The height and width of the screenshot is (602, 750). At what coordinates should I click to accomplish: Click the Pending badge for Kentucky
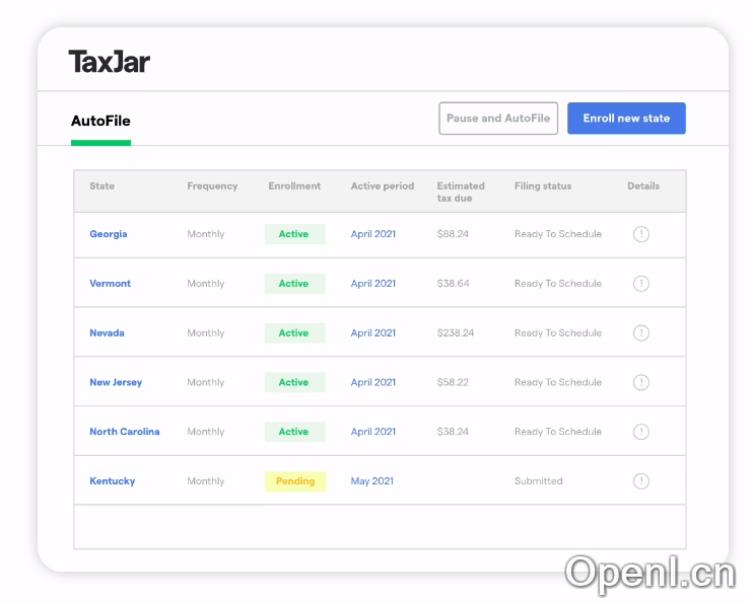click(x=295, y=481)
